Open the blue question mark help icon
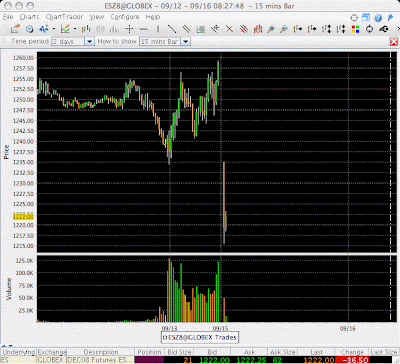 (x=378, y=18)
